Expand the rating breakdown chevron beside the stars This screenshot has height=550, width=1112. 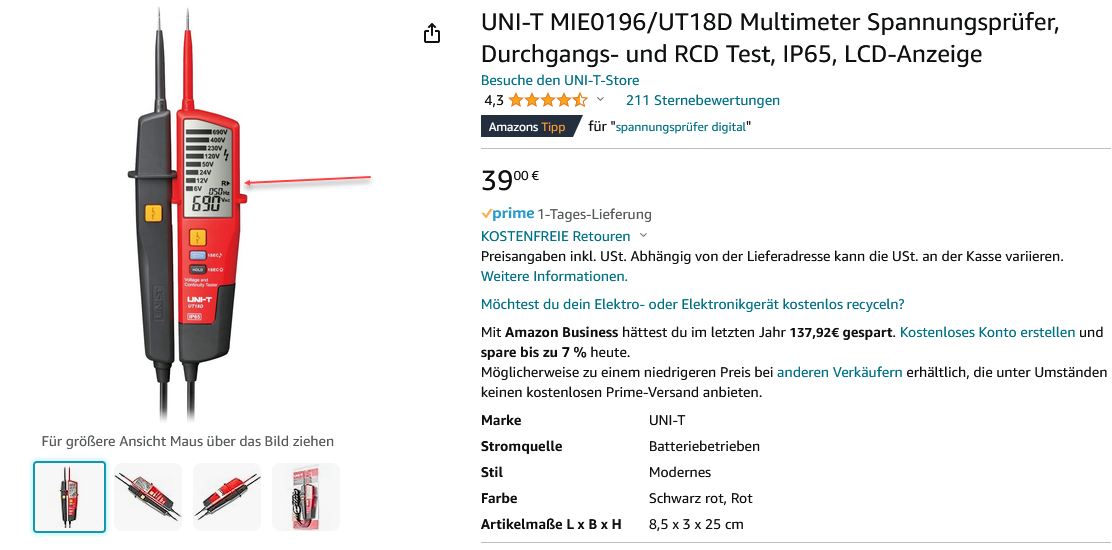(x=600, y=100)
